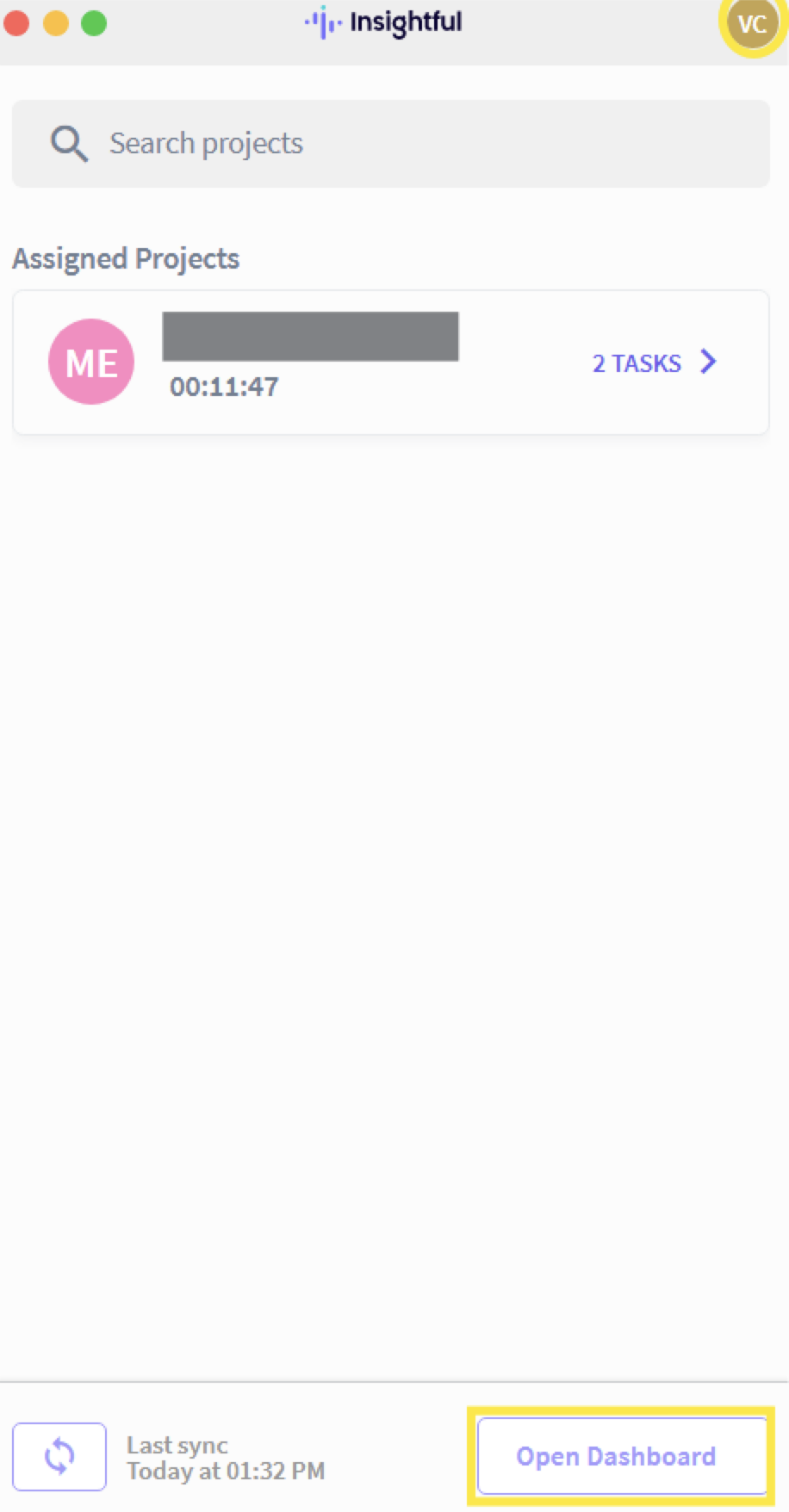This screenshot has height=1512, width=789.
Task: Click the Insightful title text
Action: [x=406, y=22]
